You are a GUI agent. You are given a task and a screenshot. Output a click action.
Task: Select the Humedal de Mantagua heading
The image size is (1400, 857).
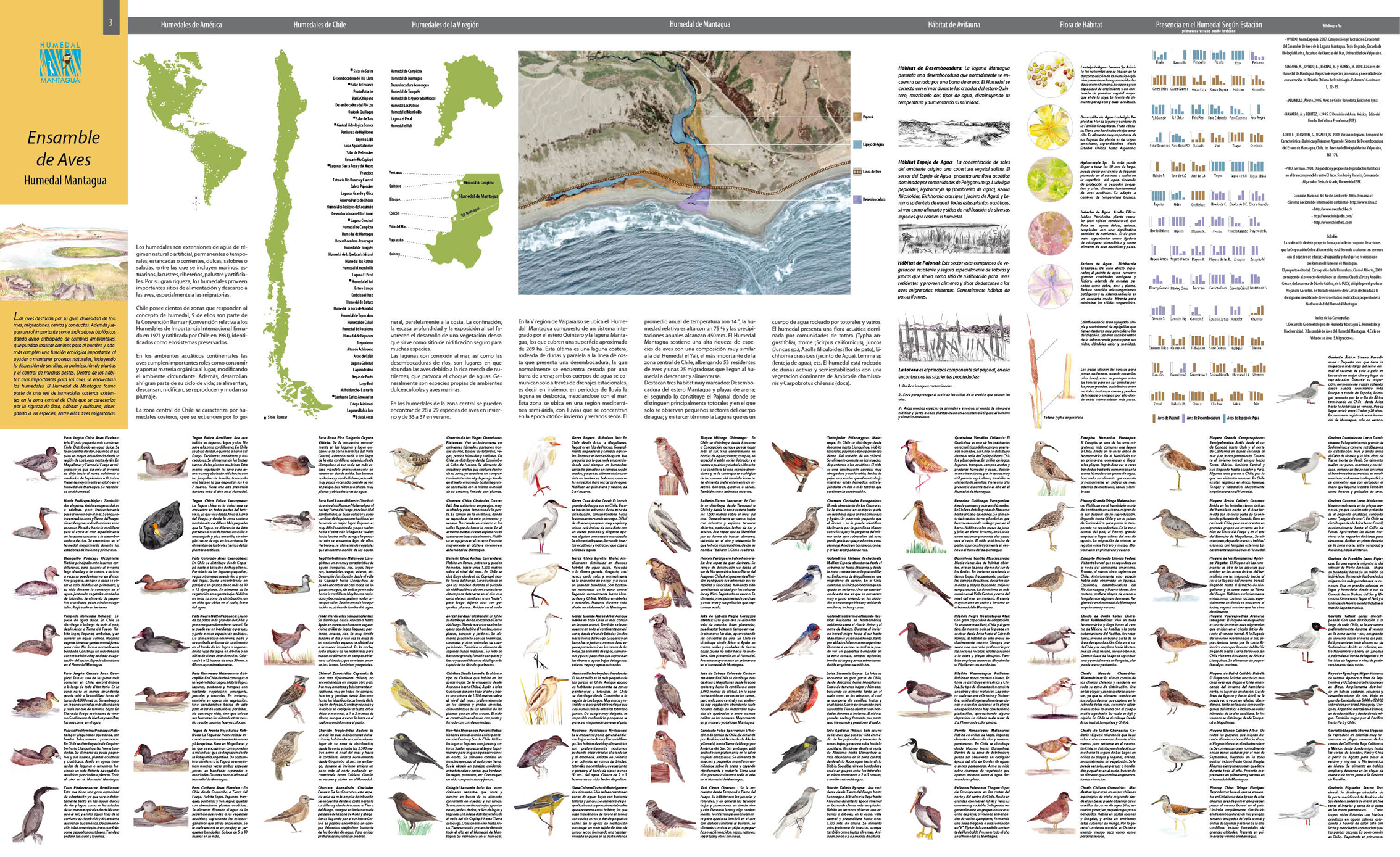coord(699,25)
